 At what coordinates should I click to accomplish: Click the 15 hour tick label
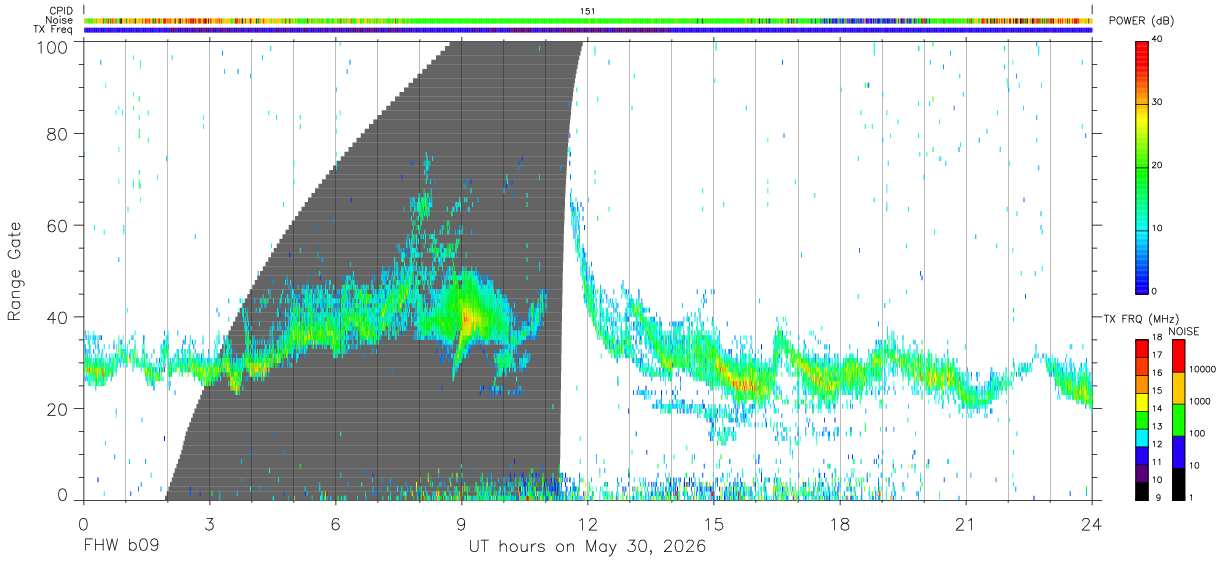[714, 523]
